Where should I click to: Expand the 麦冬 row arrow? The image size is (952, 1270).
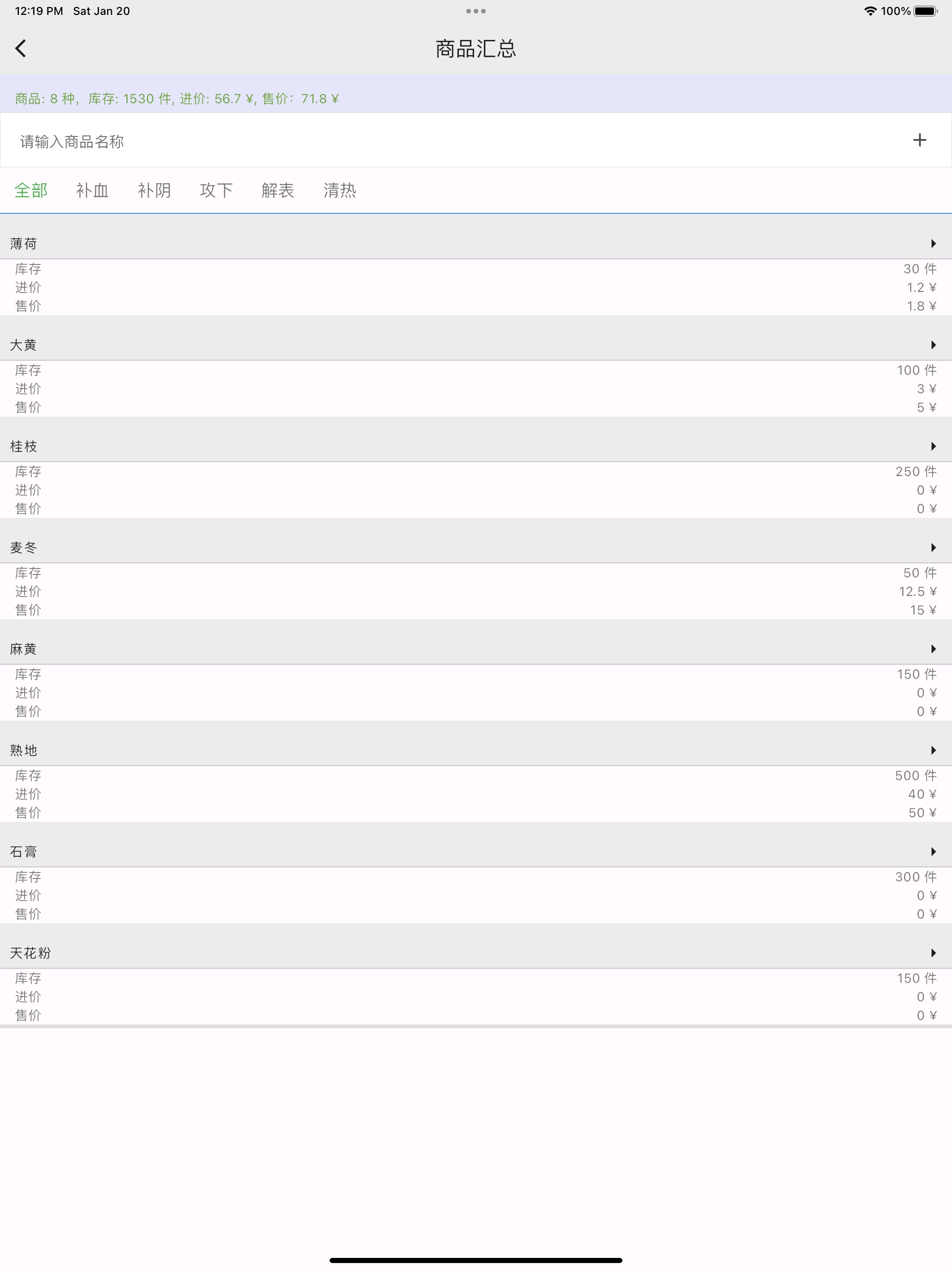(933, 547)
